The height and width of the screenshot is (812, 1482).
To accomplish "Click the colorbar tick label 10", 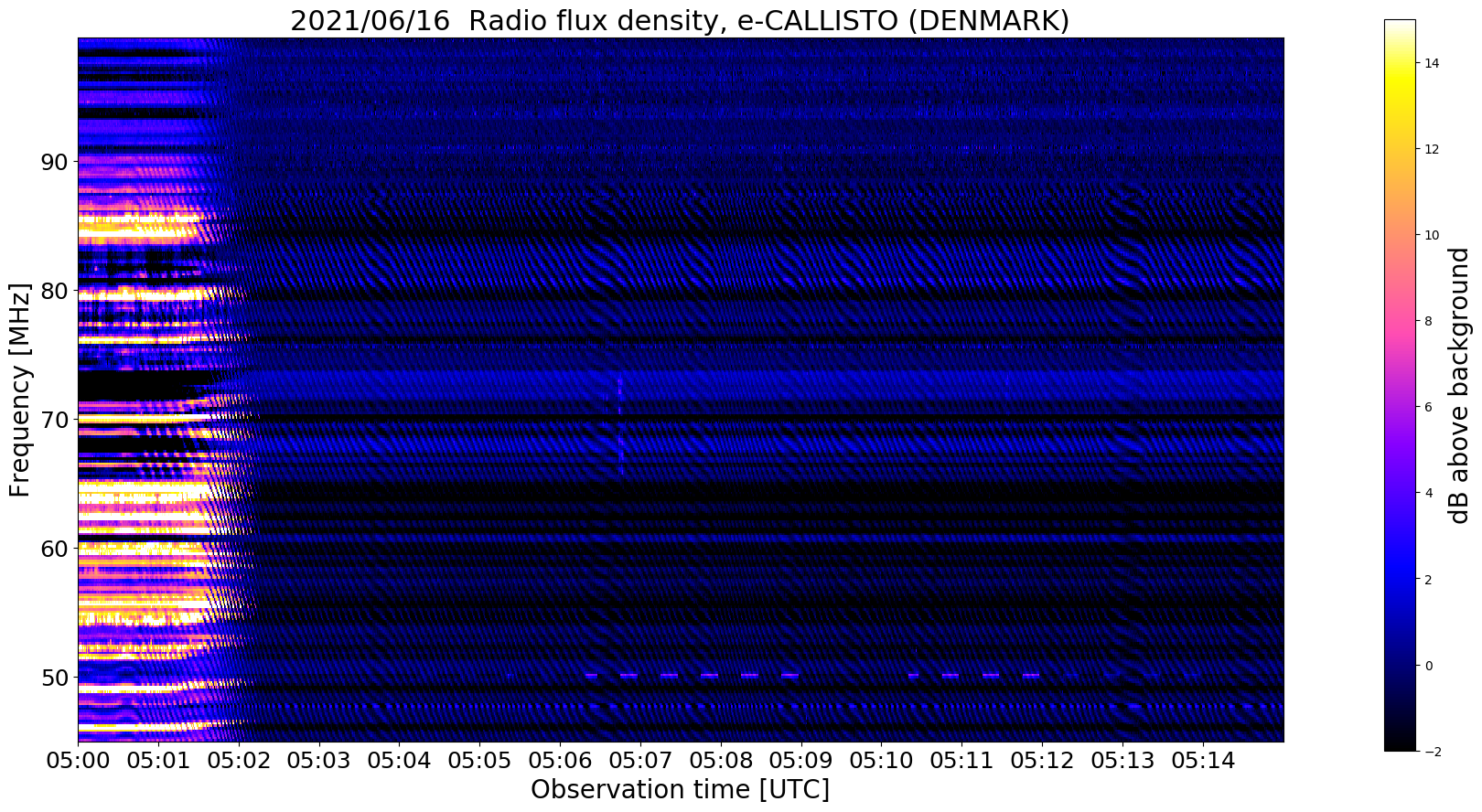I will pyautogui.click(x=1431, y=235).
